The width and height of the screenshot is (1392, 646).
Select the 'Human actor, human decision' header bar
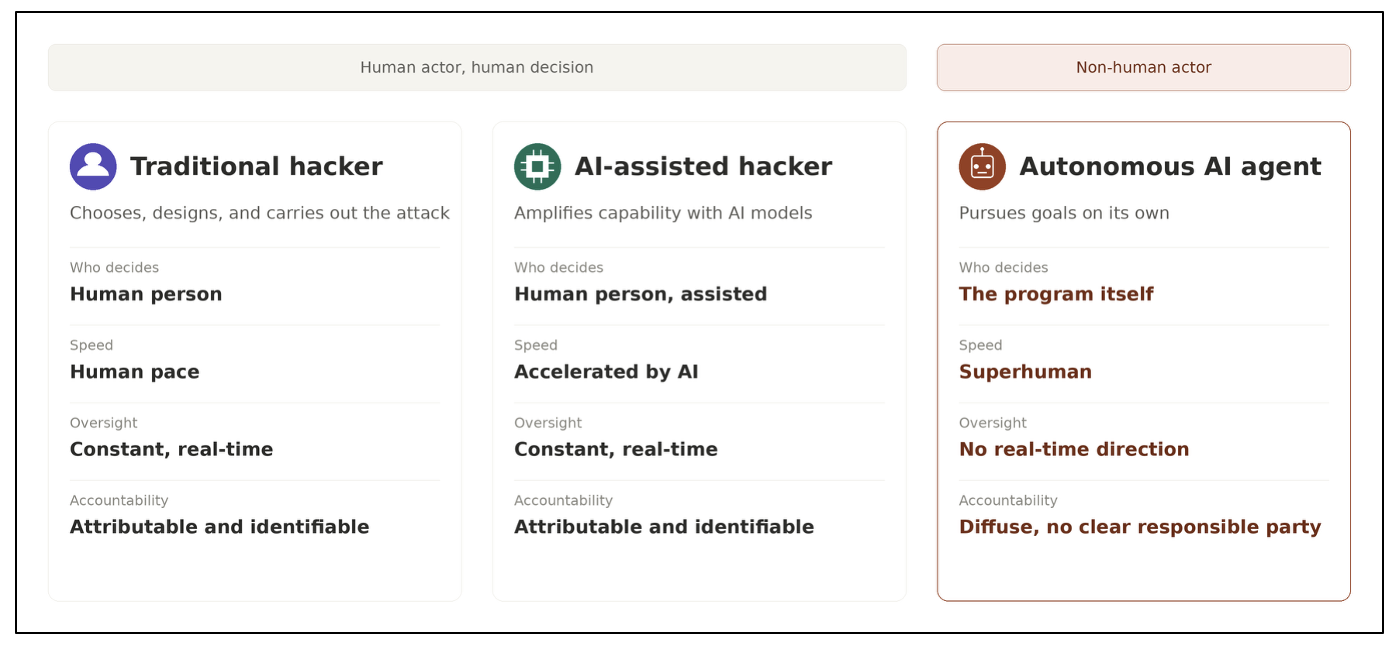[477, 67]
